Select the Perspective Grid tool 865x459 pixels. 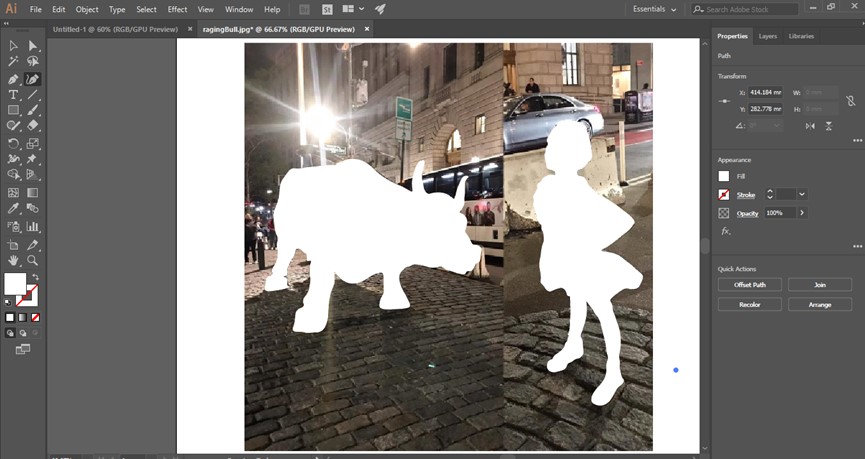tap(33, 175)
